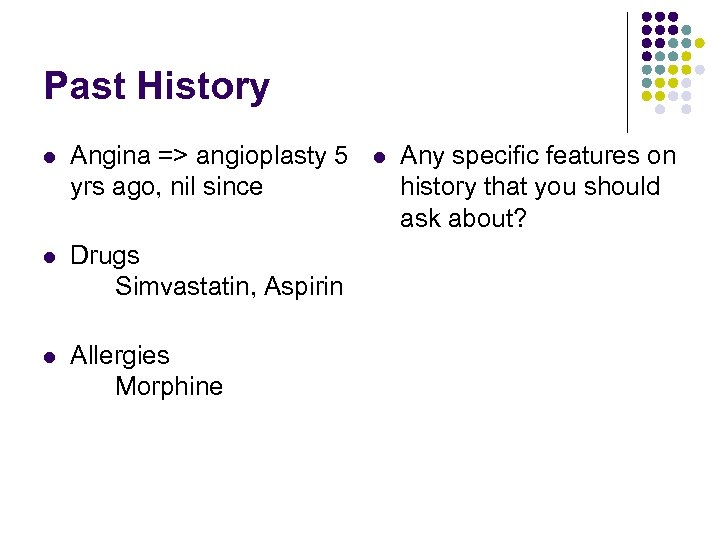This screenshot has width=720, height=540.
Task: Select the word "Morphine"
Action: click(169, 386)
